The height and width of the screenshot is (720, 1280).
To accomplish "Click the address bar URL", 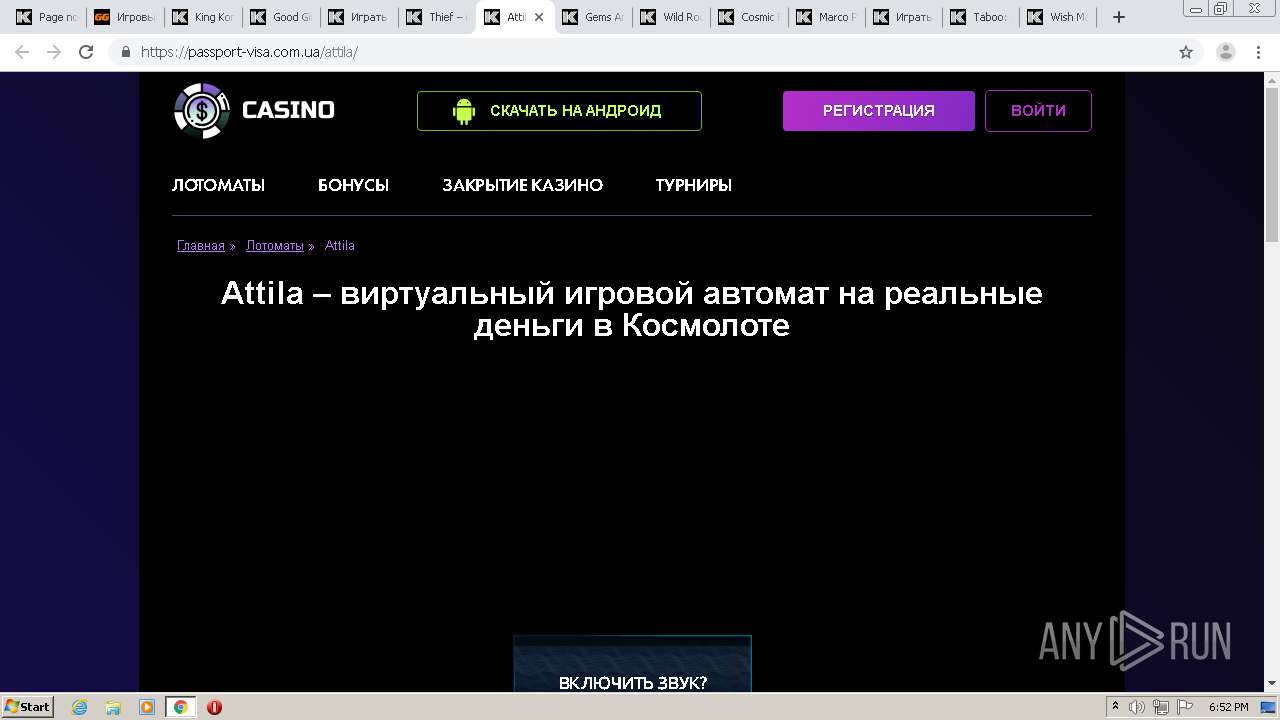I will click(x=249, y=52).
